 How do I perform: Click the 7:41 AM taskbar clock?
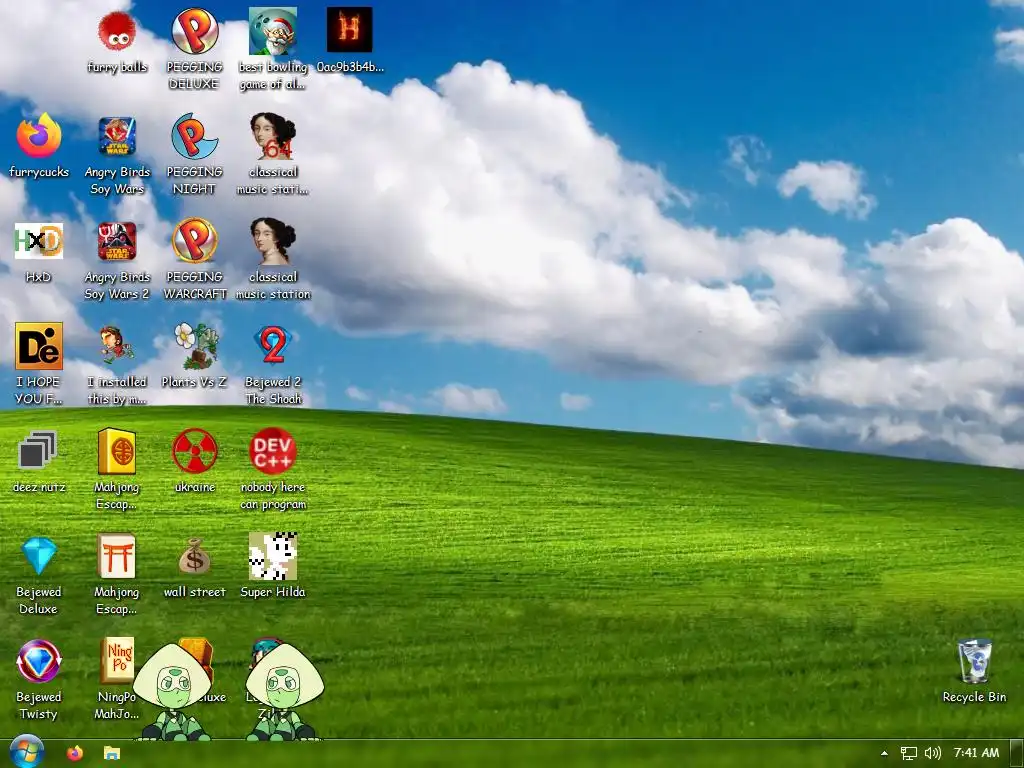[976, 753]
